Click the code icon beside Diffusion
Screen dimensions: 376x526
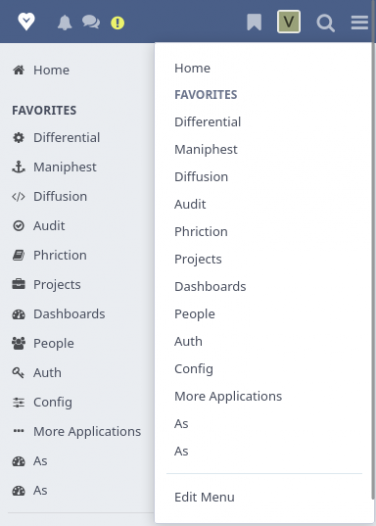[x=18, y=197]
